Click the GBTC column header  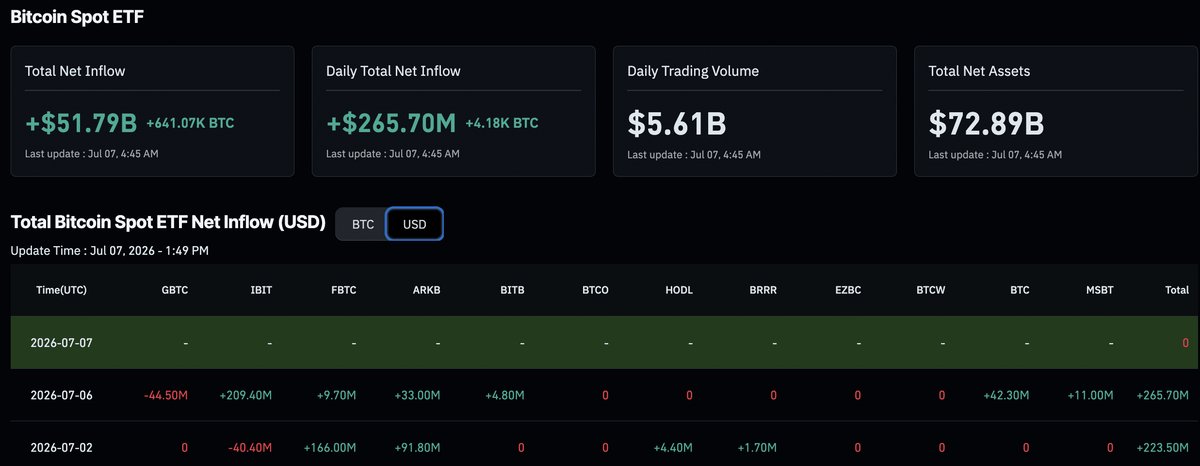point(174,290)
